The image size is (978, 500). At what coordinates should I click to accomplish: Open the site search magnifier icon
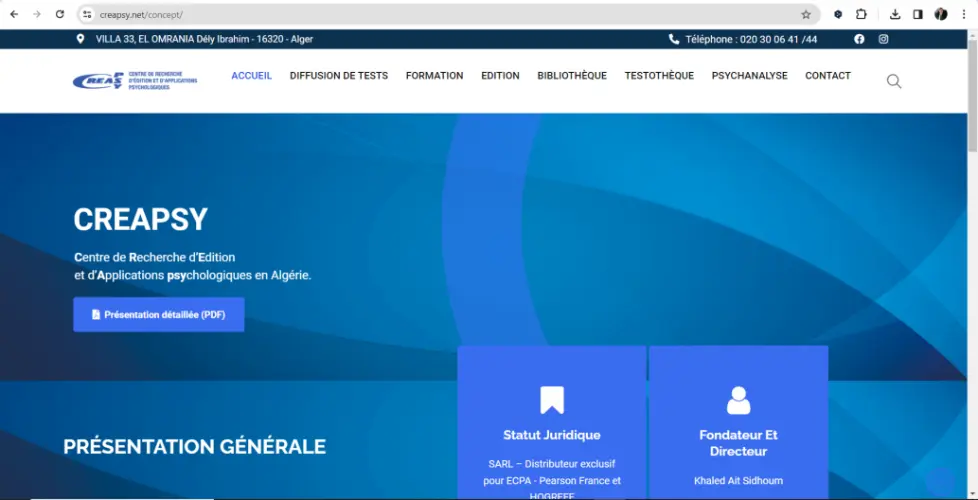coord(894,81)
